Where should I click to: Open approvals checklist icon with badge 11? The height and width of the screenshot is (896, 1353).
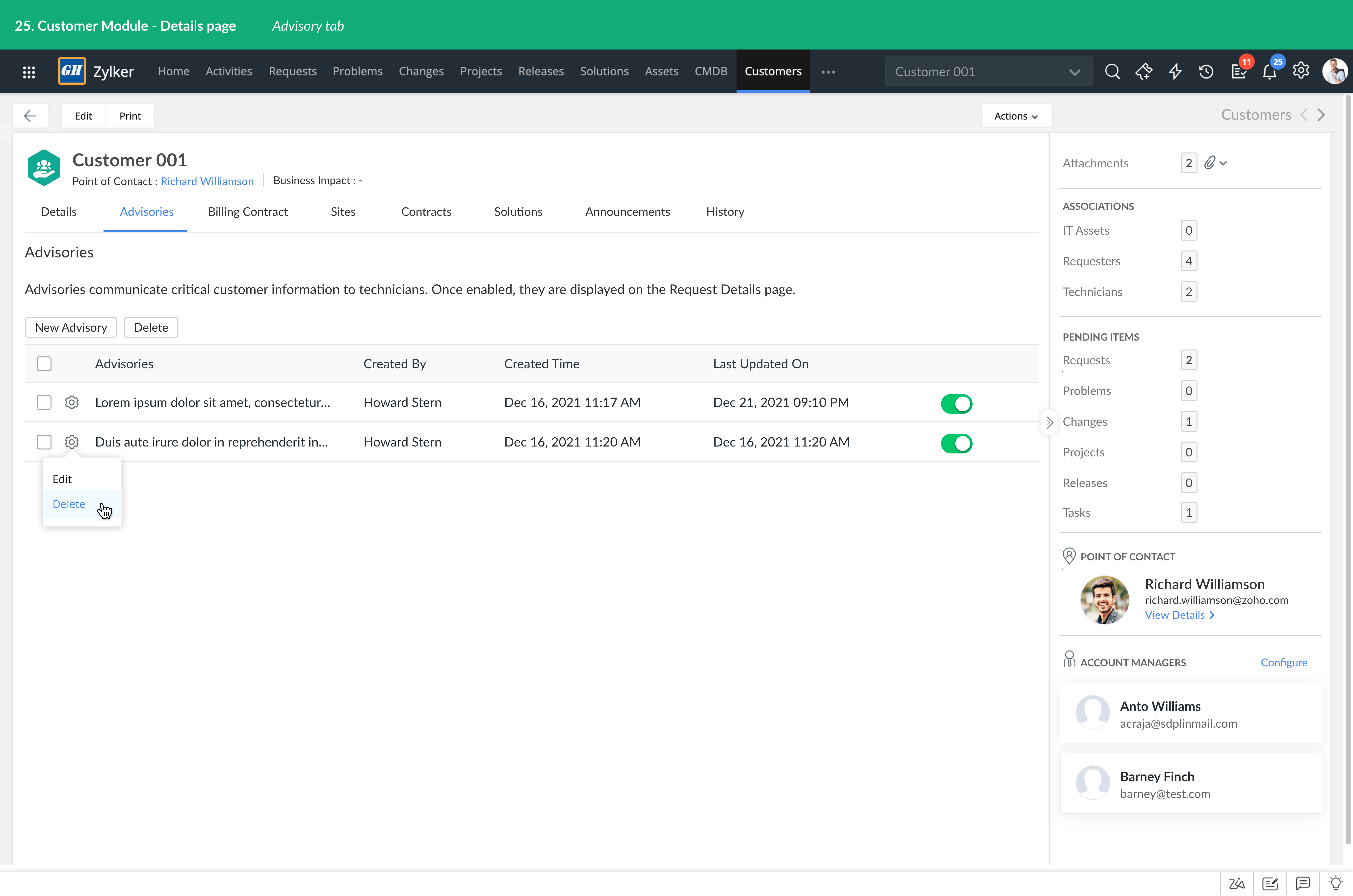click(x=1239, y=72)
